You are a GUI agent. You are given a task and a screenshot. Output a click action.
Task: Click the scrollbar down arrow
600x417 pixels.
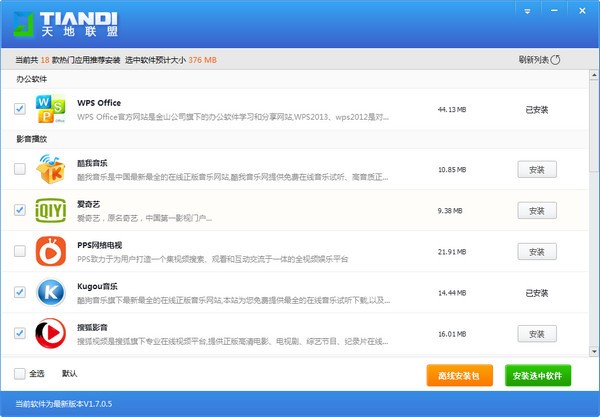click(x=594, y=351)
